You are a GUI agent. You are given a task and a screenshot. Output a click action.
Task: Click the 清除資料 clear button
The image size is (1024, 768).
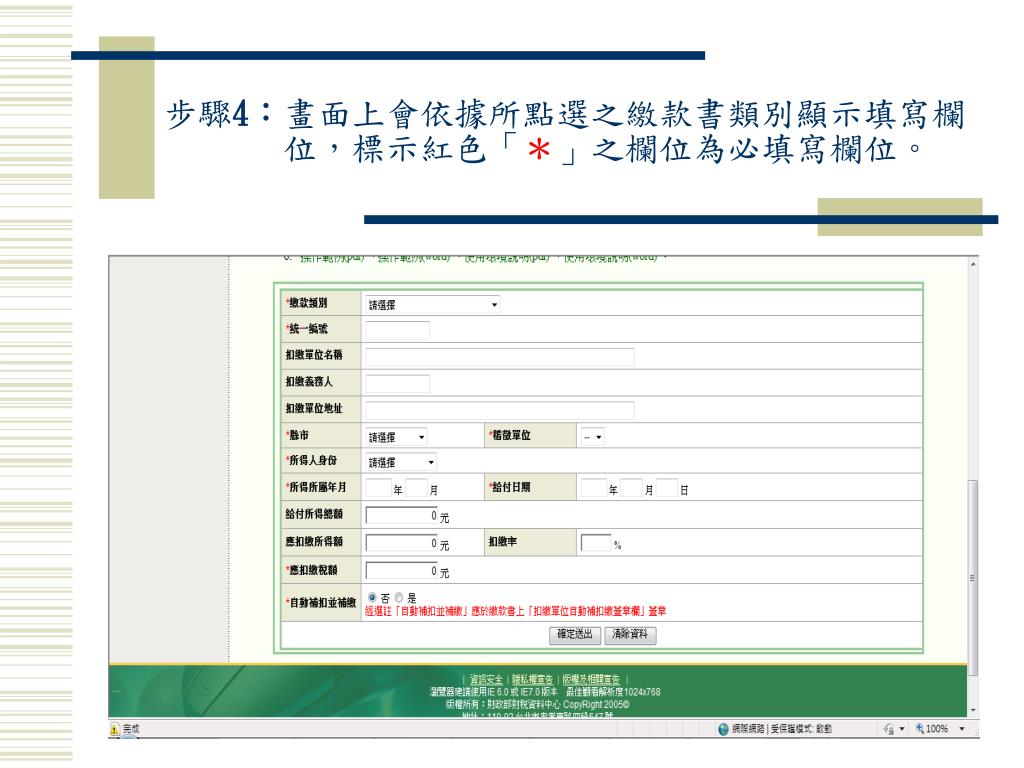click(x=630, y=634)
